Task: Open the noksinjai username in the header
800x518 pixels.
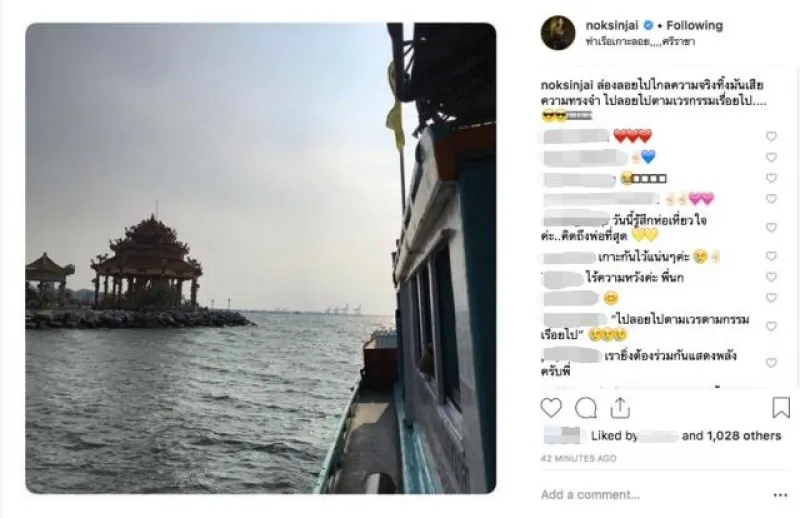Action: point(612,25)
